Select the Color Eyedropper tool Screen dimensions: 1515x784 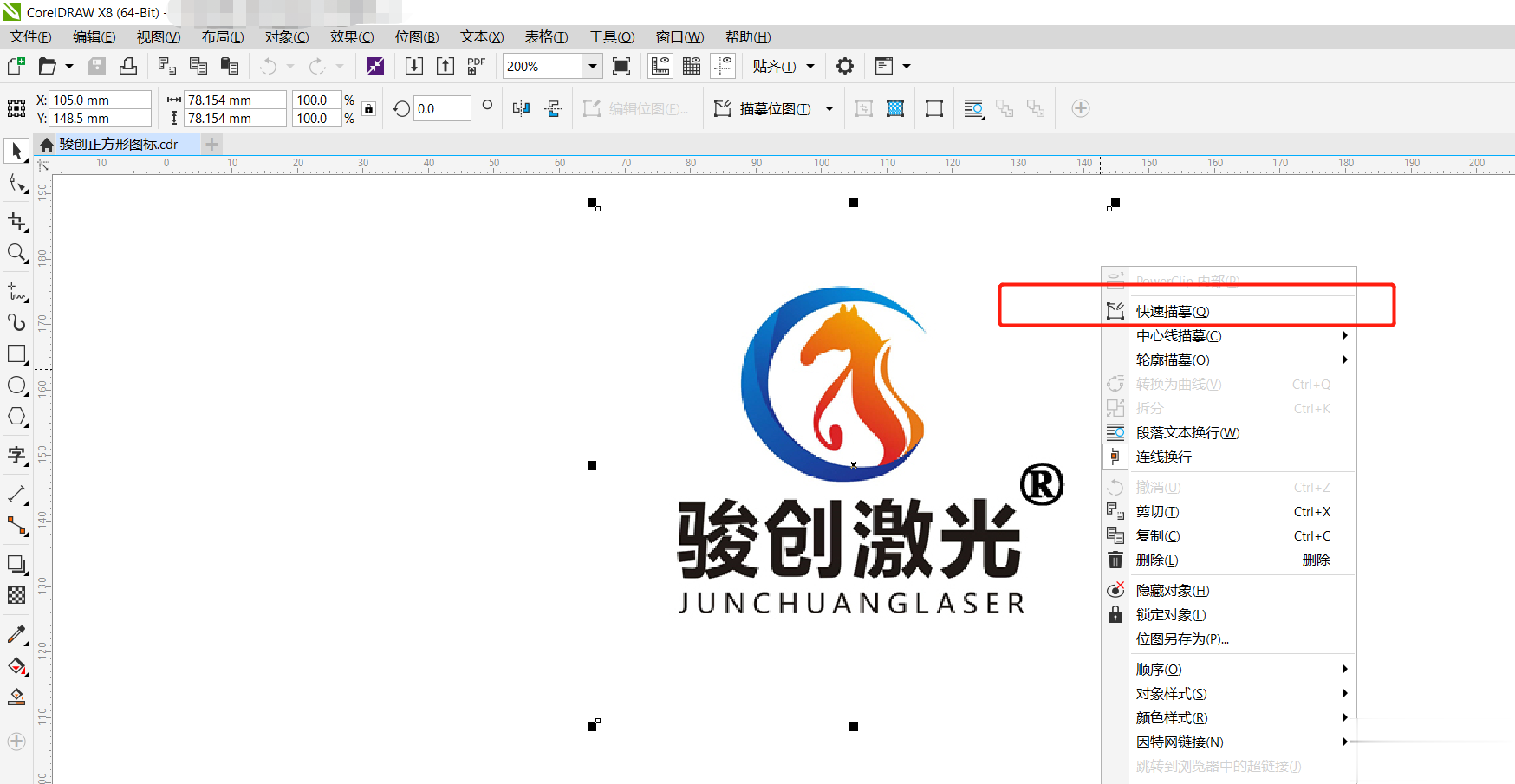[x=16, y=634]
